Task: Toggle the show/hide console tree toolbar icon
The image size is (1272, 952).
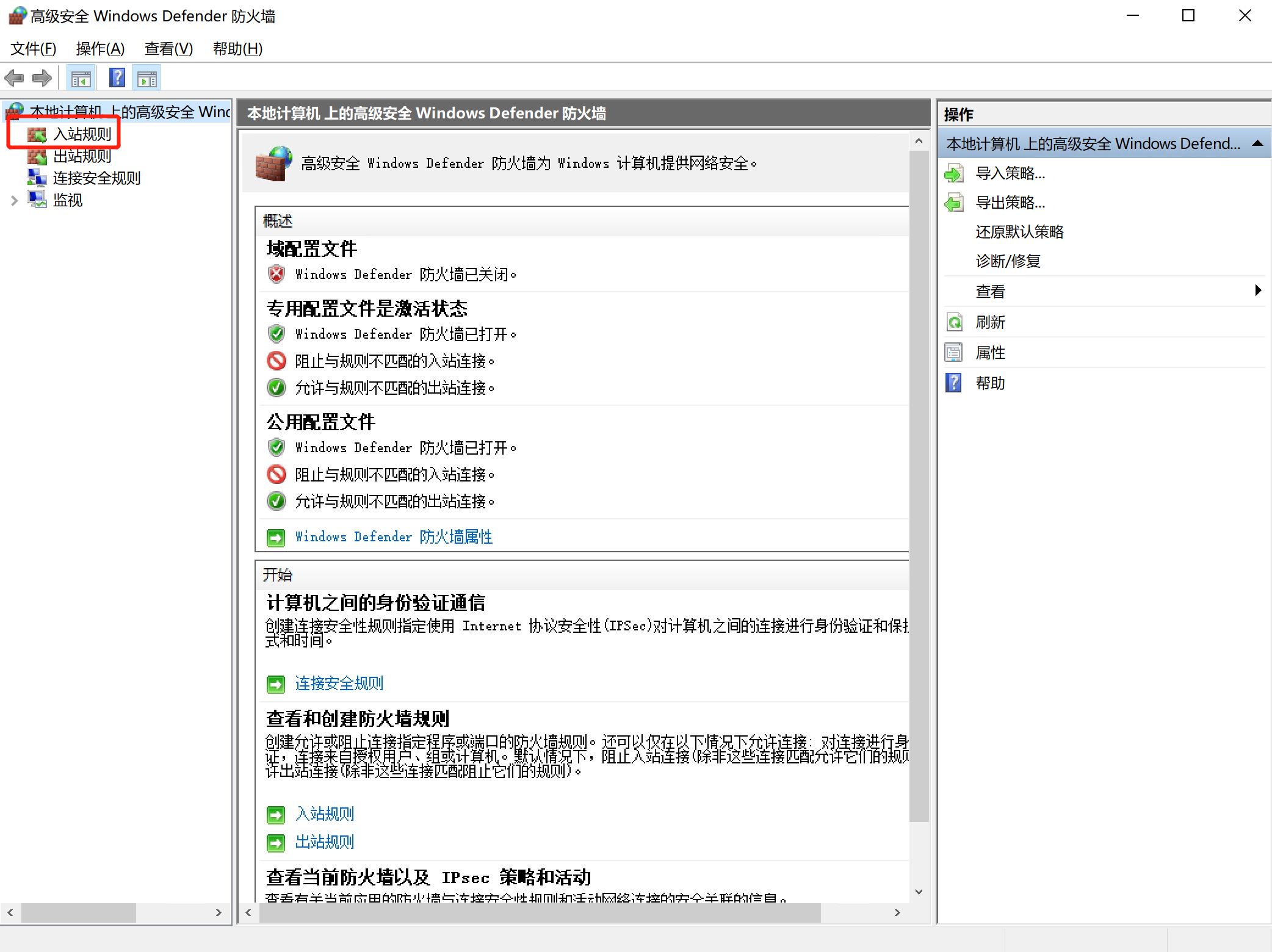Action: click(81, 78)
